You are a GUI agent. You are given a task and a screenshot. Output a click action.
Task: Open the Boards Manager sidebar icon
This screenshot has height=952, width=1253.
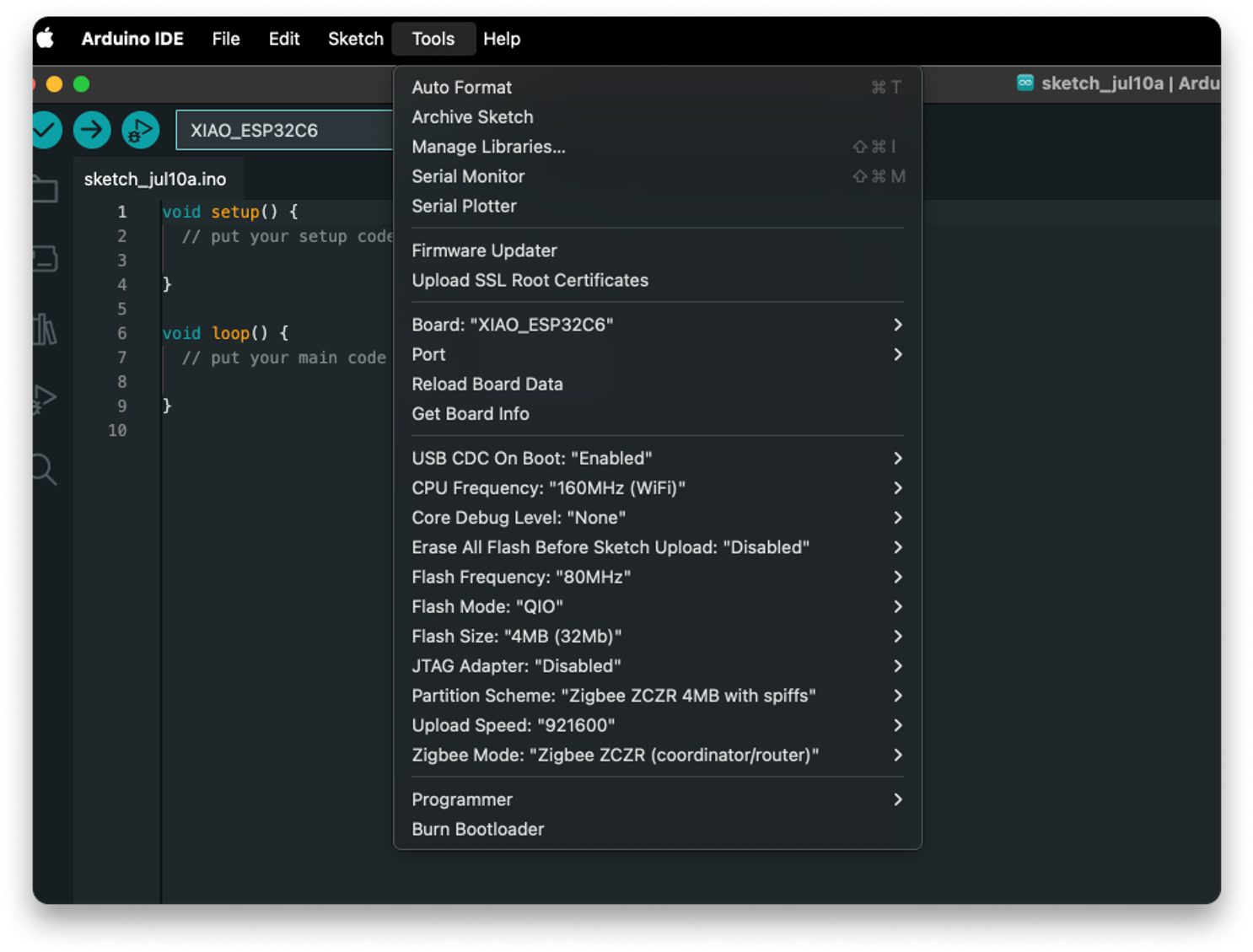click(x=45, y=258)
